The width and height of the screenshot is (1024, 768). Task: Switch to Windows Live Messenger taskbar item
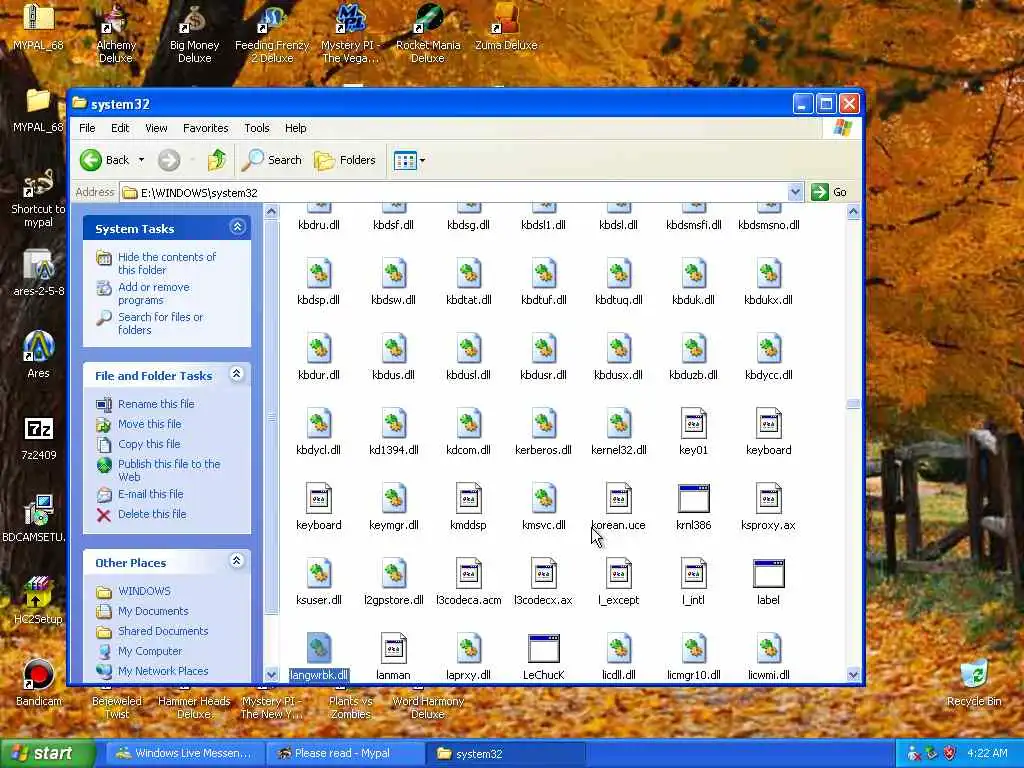point(185,753)
